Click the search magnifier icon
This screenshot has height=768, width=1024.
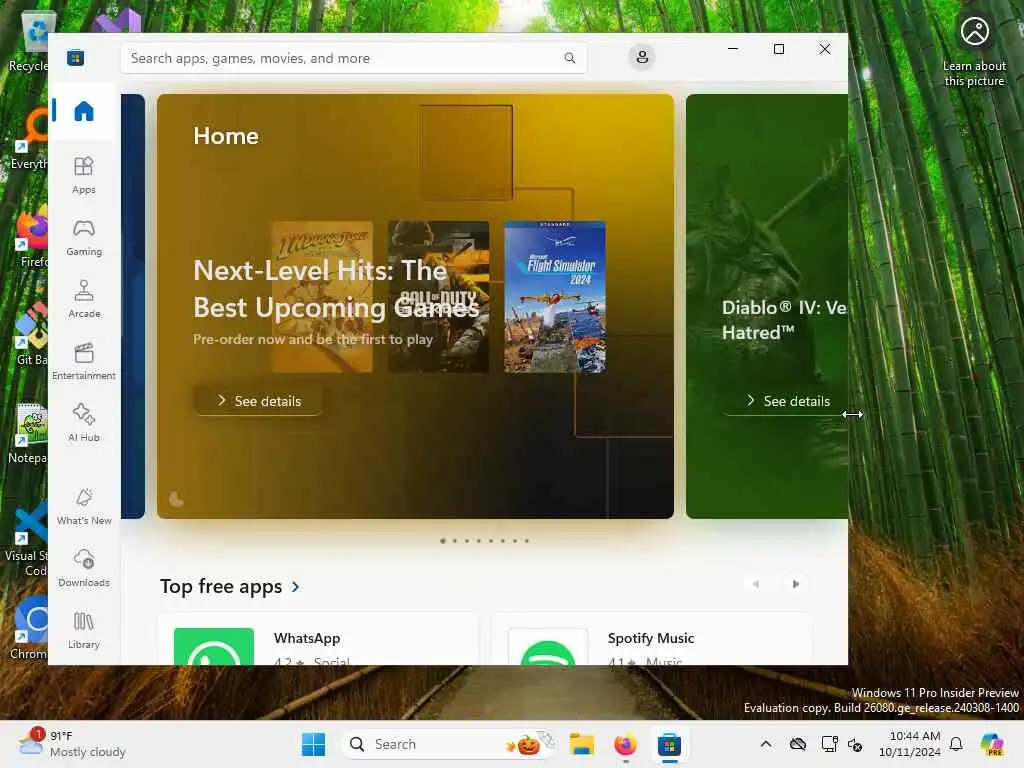[x=569, y=58]
